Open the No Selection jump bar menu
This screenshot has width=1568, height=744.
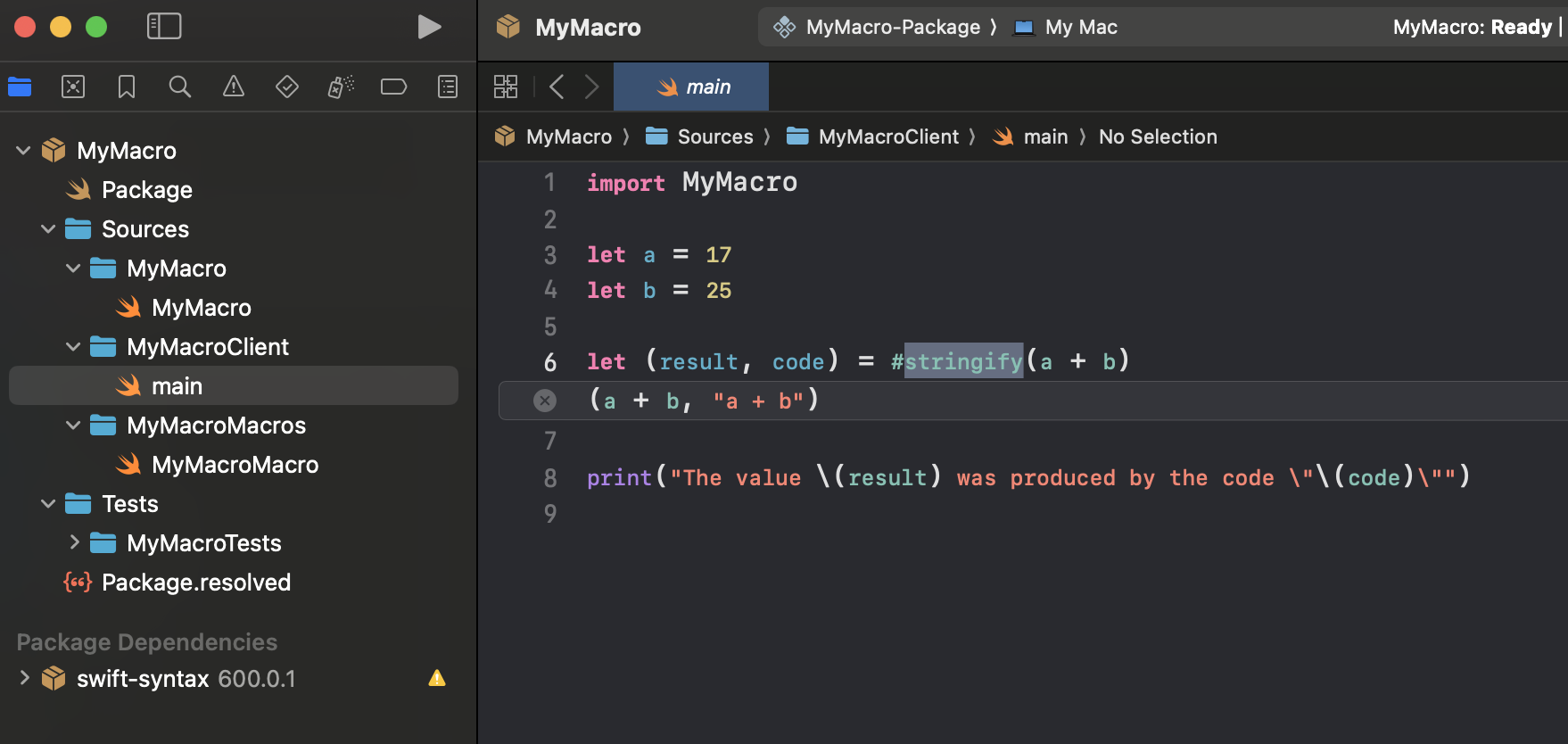click(1158, 136)
